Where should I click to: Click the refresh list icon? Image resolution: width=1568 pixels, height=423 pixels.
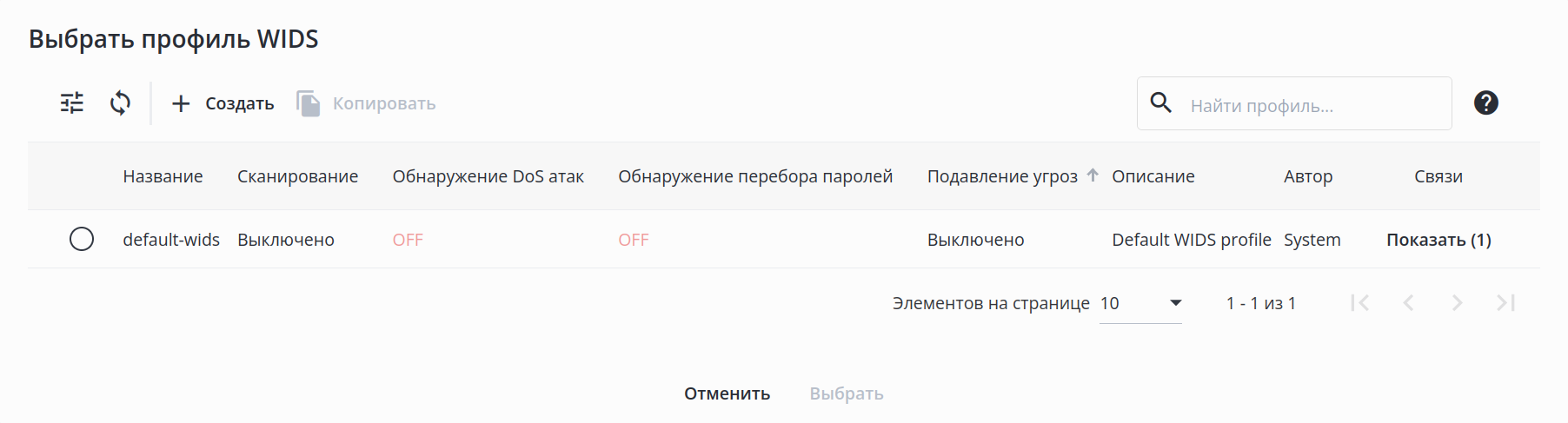pos(120,103)
